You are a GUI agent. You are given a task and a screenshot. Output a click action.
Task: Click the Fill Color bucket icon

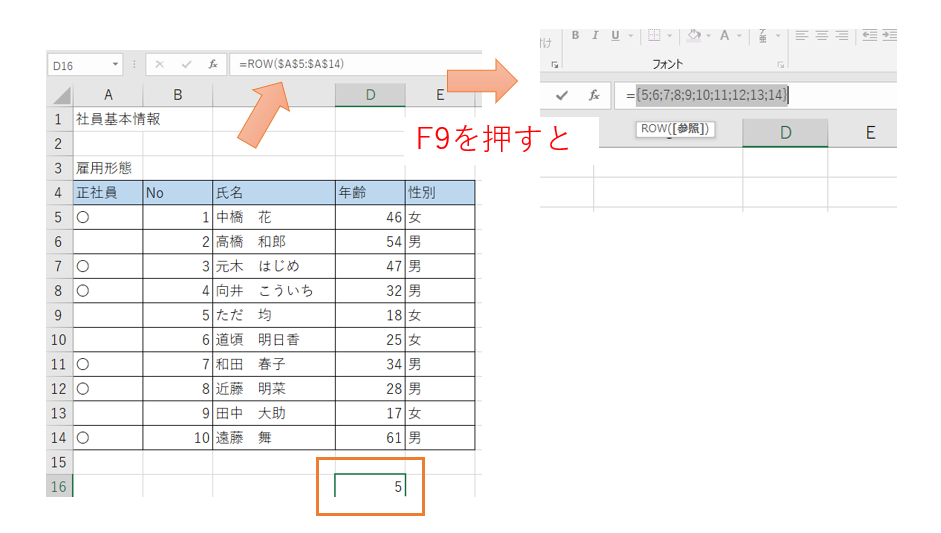pyautogui.click(x=694, y=35)
